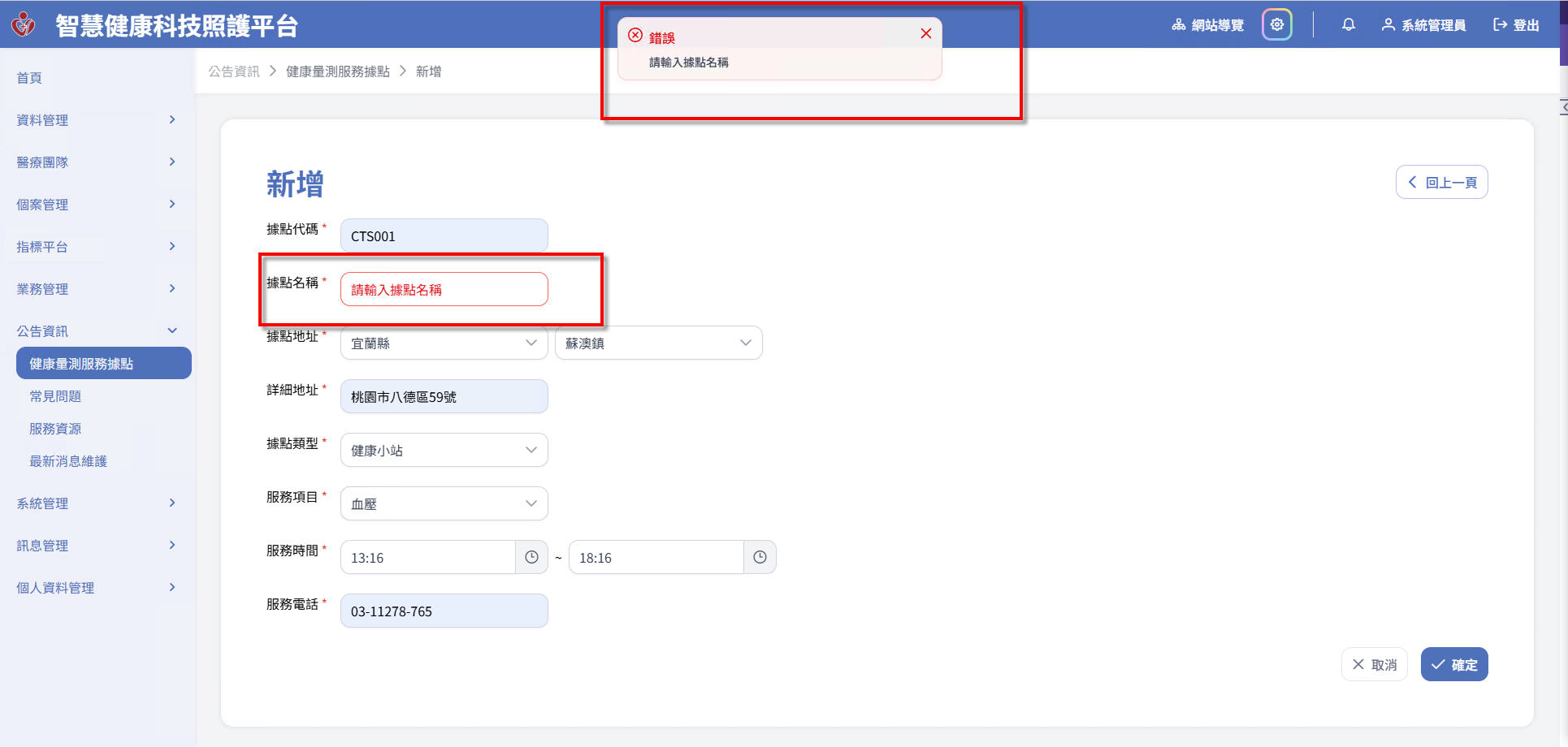The height and width of the screenshot is (747, 1568).
Task: Click the settings gear icon in header
Action: pos(1276,24)
